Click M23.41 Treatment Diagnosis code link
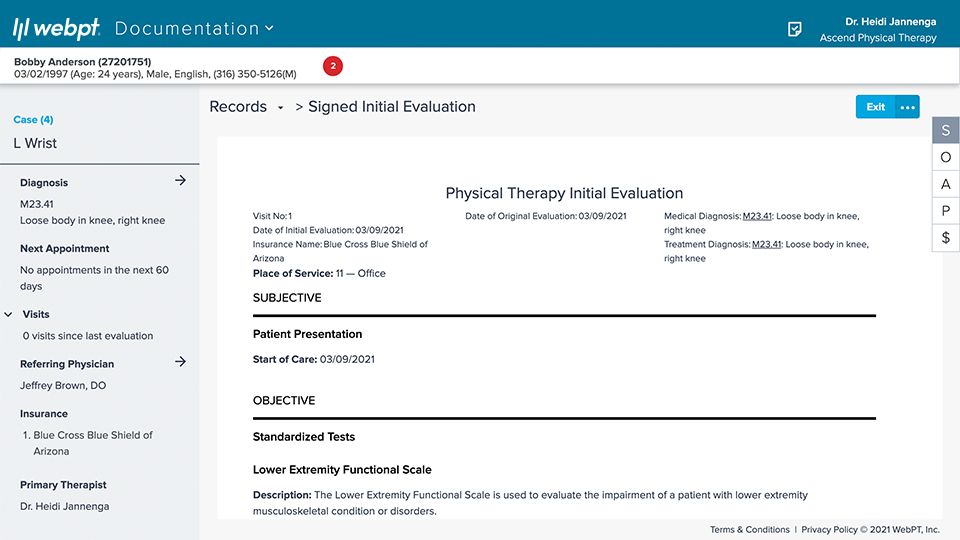The width and height of the screenshot is (960, 540). click(x=767, y=244)
